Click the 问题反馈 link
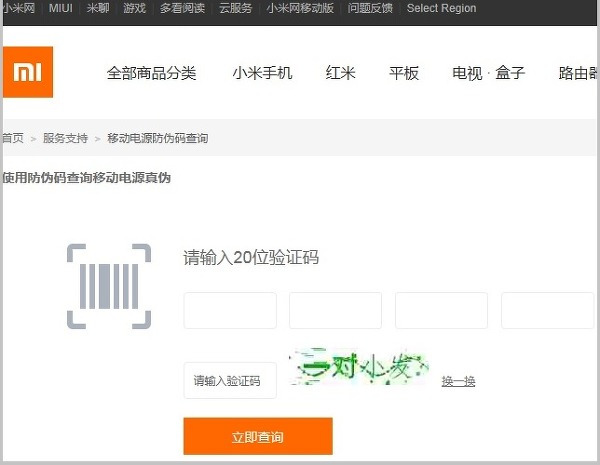Viewport: 600px width, 465px height. click(x=370, y=8)
